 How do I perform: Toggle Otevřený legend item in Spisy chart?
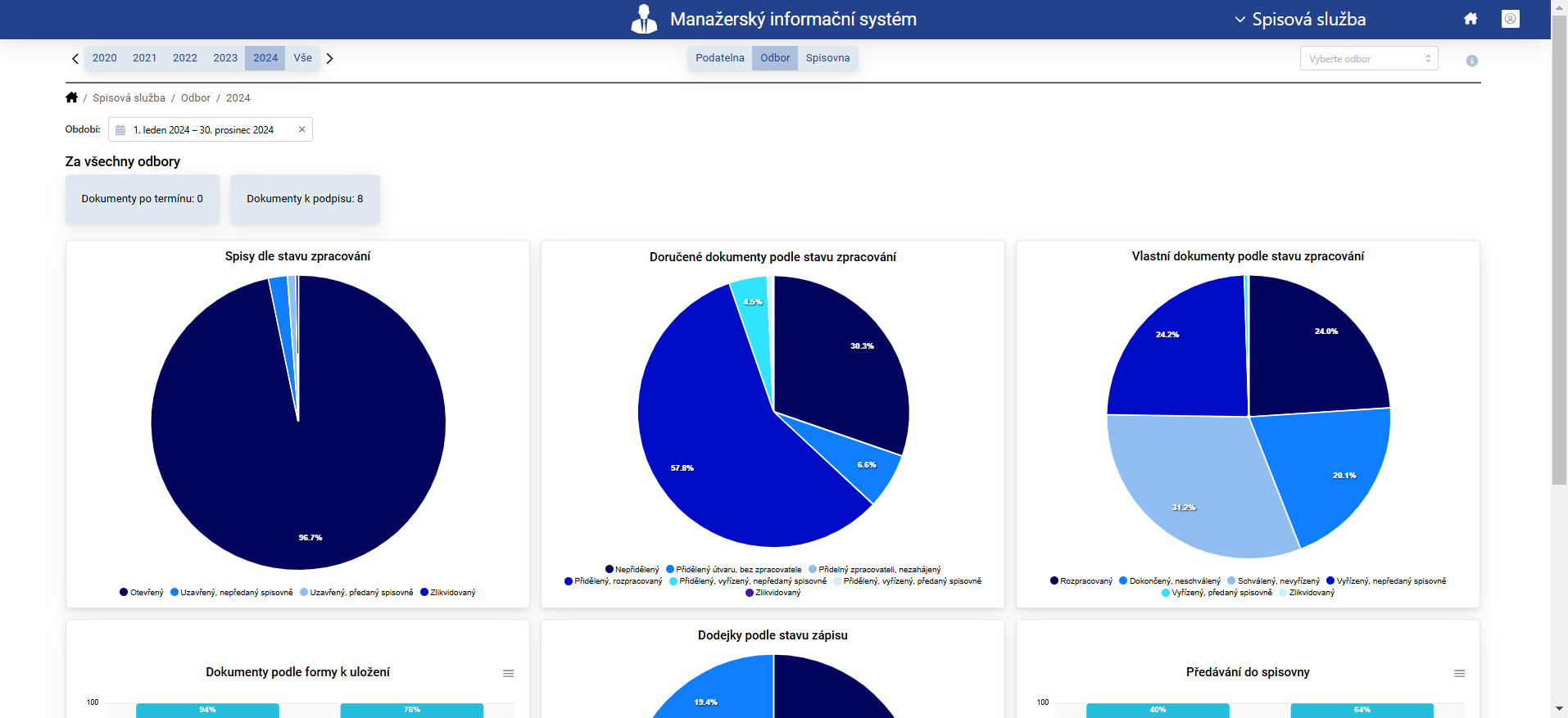tap(142, 593)
